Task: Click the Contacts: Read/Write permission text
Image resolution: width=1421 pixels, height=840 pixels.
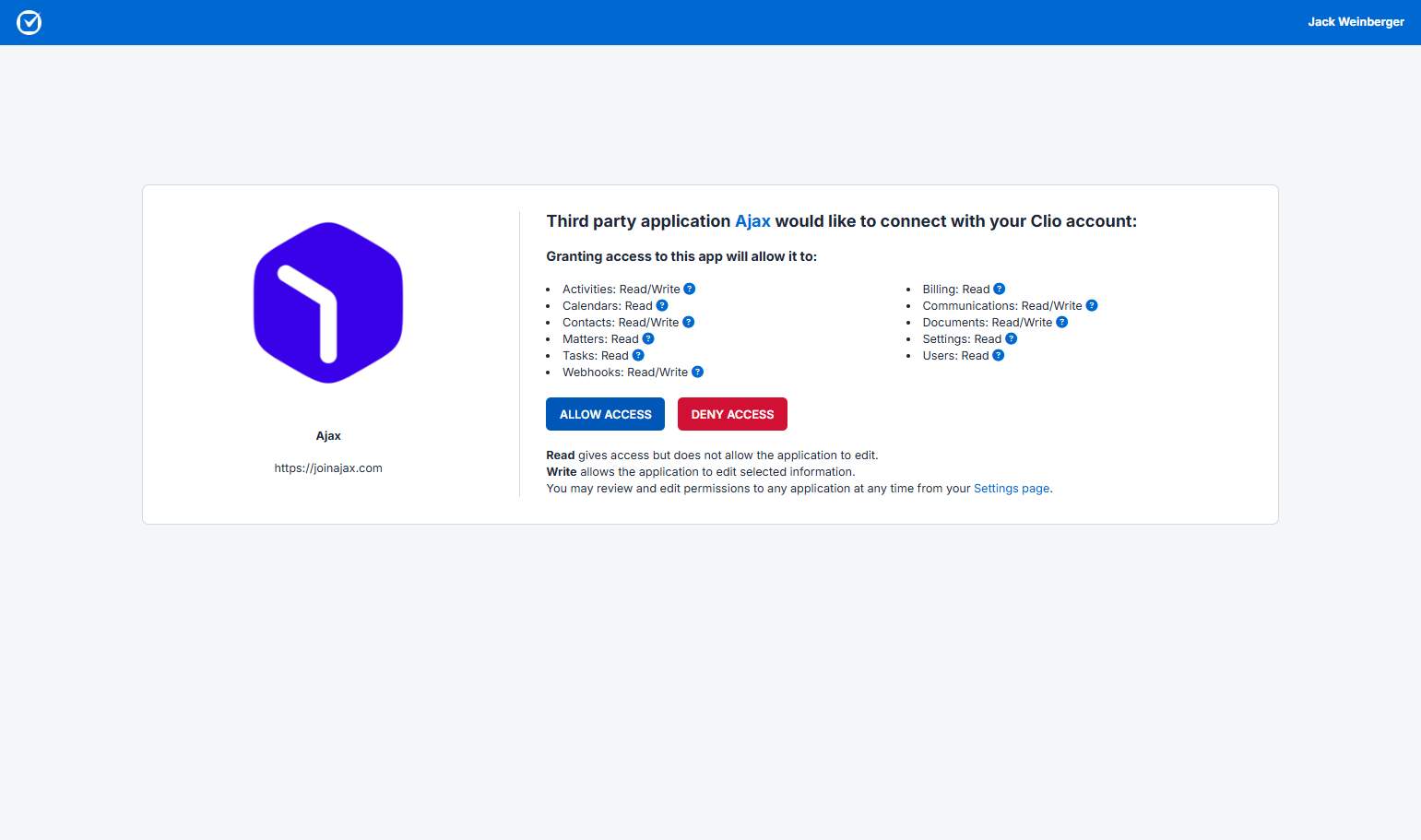Action: click(621, 323)
